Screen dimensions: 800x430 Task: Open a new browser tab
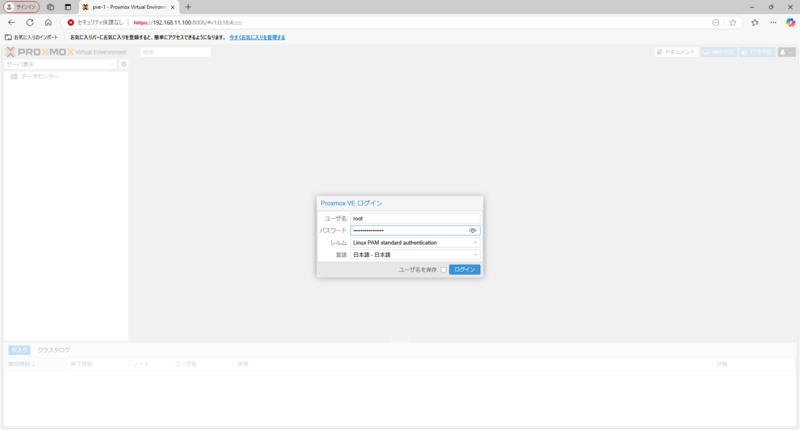188,7
